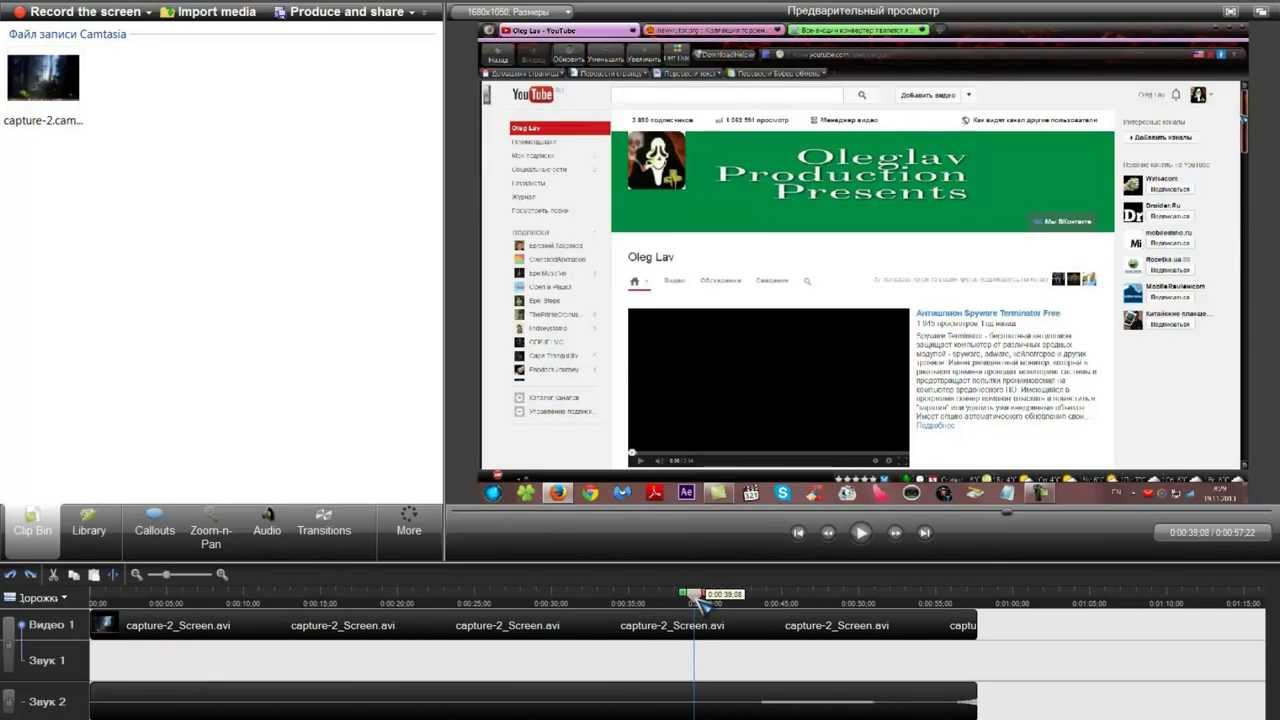Select the Звук 2 track label
Image resolution: width=1280 pixels, height=720 pixels.
[x=47, y=702]
